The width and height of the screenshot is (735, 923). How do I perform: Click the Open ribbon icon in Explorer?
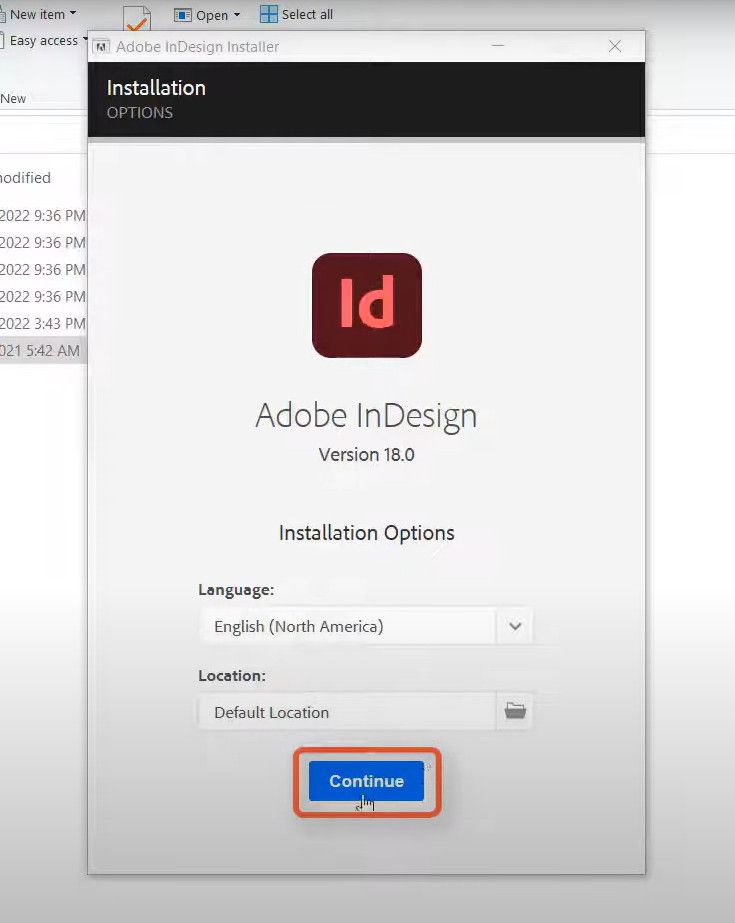(182, 15)
